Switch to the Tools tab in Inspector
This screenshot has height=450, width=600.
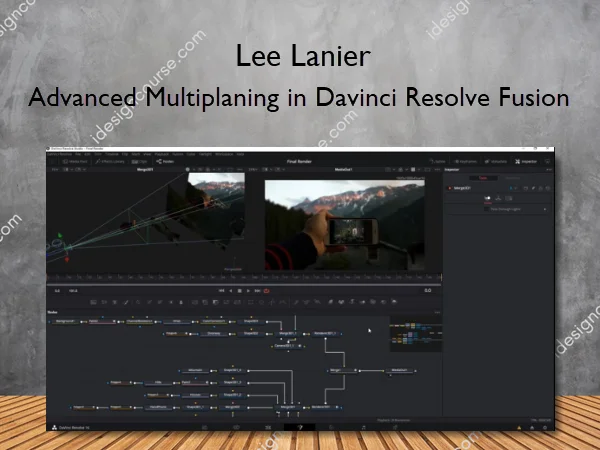click(x=483, y=178)
